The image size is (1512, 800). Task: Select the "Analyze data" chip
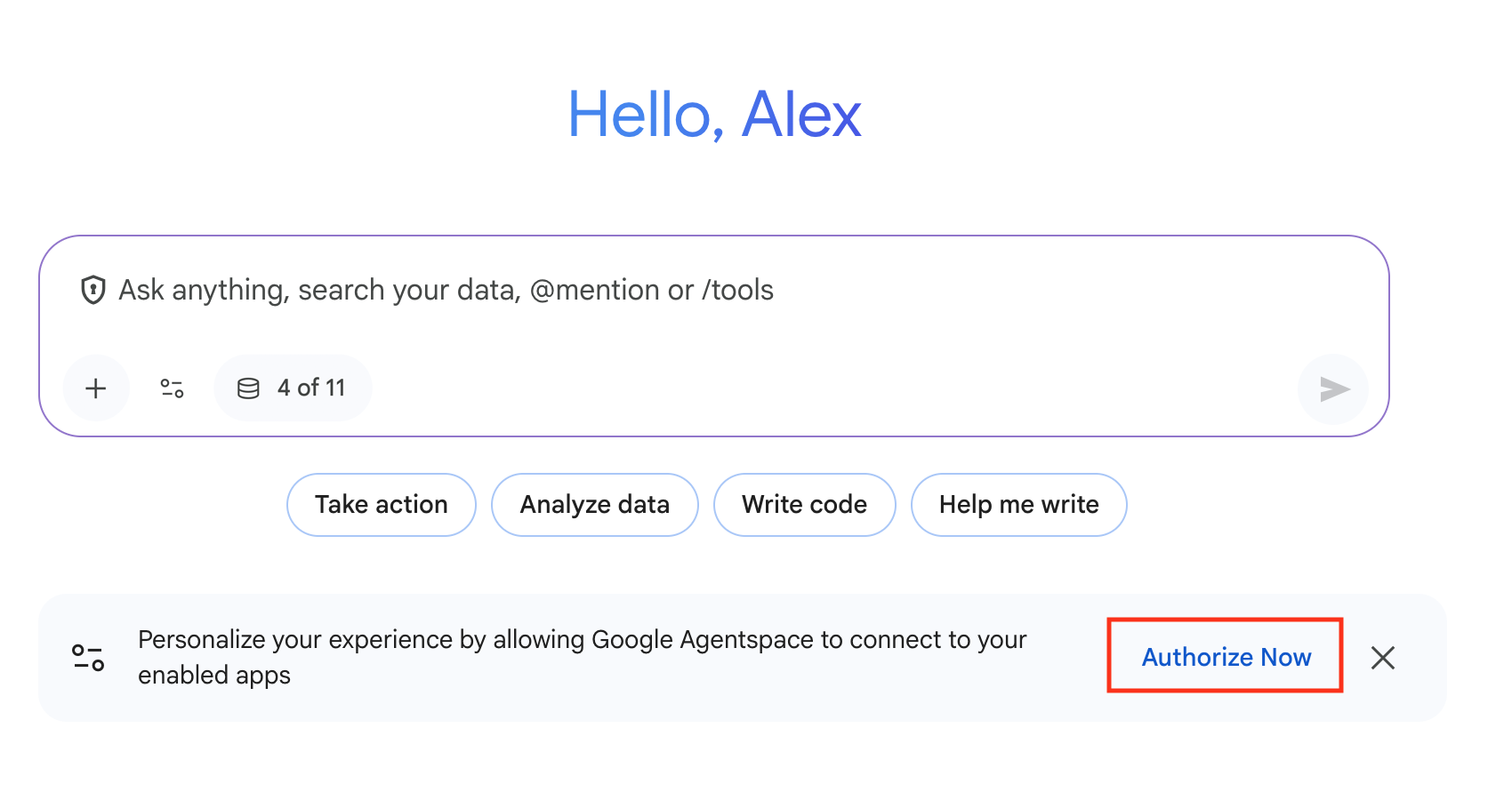point(594,504)
